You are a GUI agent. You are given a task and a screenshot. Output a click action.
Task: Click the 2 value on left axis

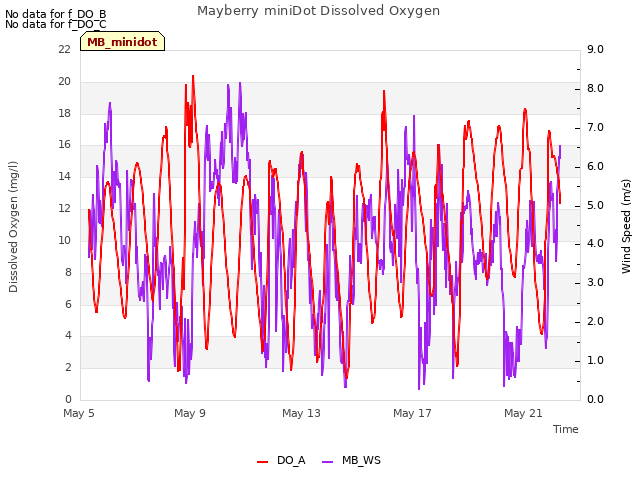click(68, 367)
